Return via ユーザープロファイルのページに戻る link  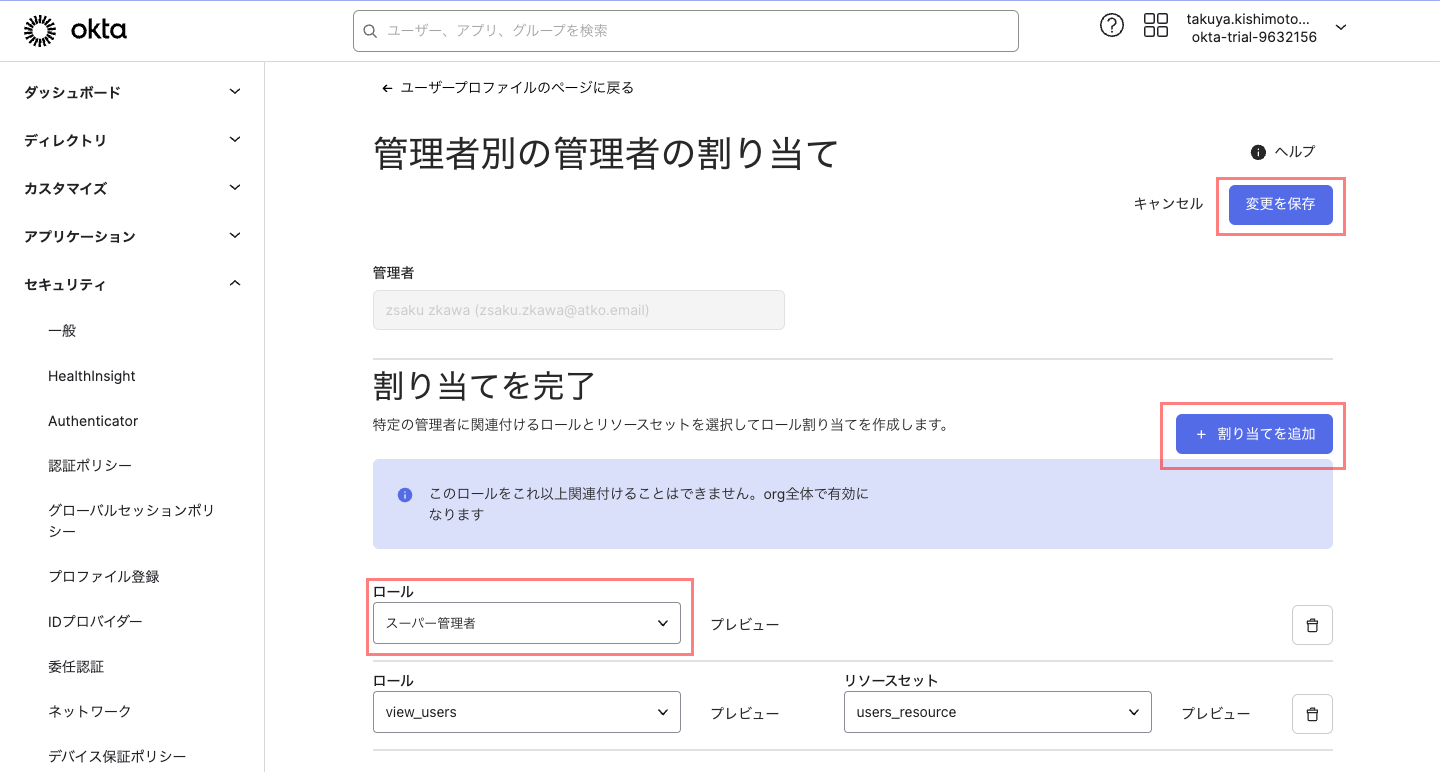[x=508, y=88]
